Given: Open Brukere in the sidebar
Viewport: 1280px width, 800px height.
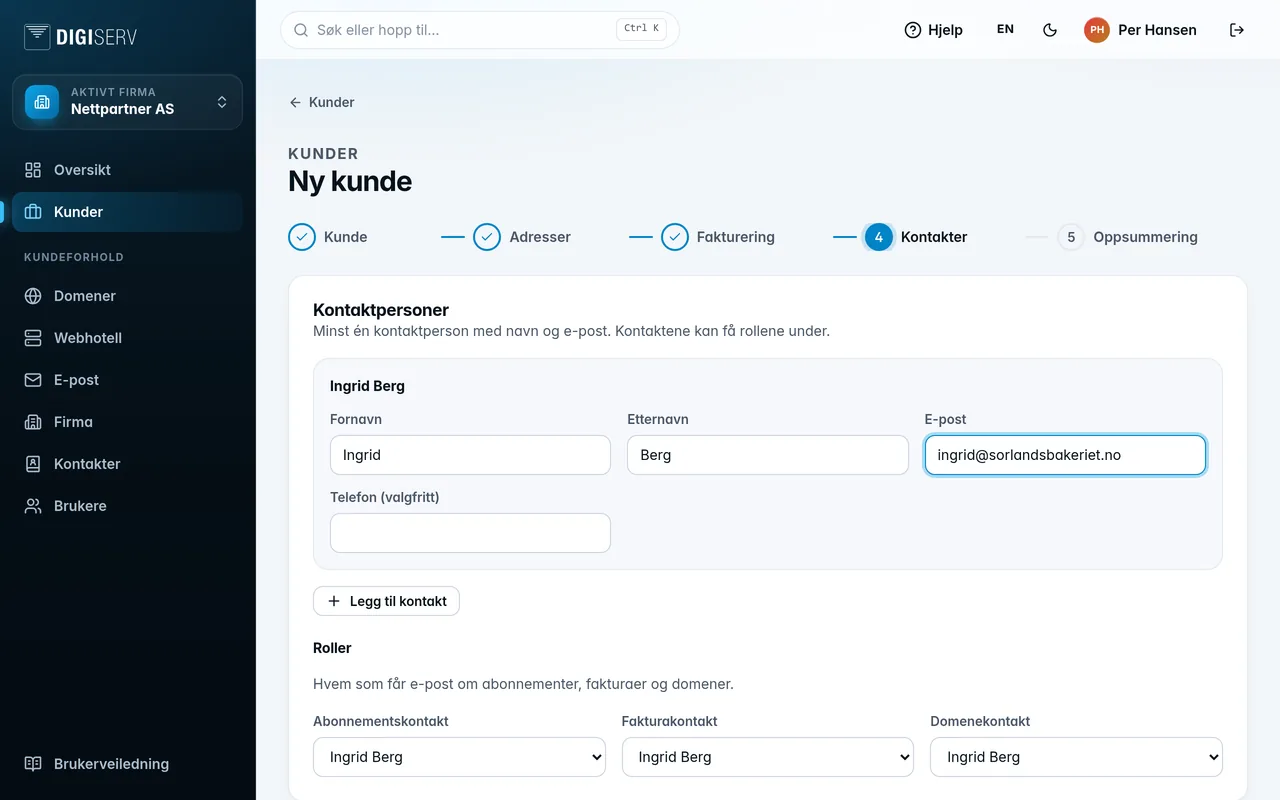Looking at the screenshot, I should click(x=127, y=506).
